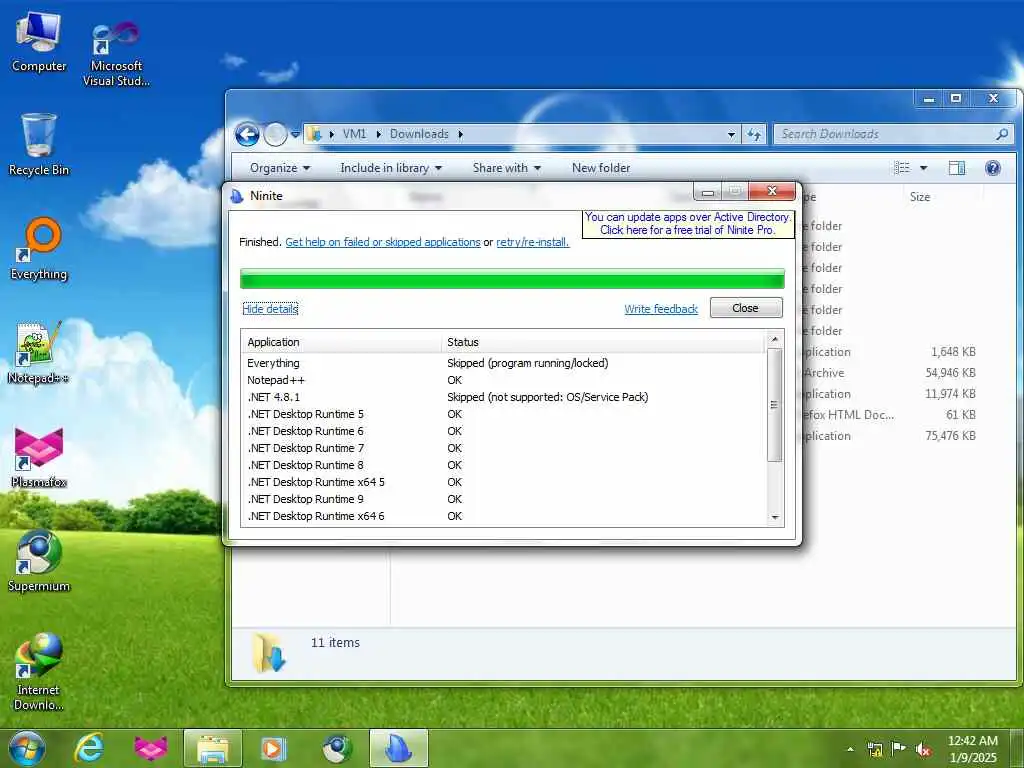
Task: Toggle the Explorer preview pane
Action: pyautogui.click(x=957, y=168)
